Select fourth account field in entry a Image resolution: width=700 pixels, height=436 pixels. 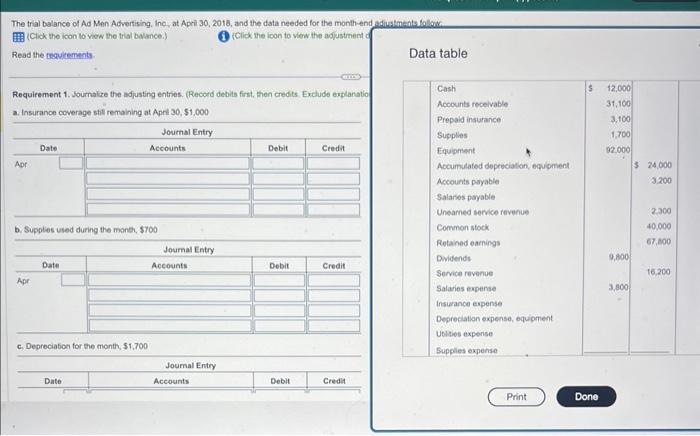[168, 209]
